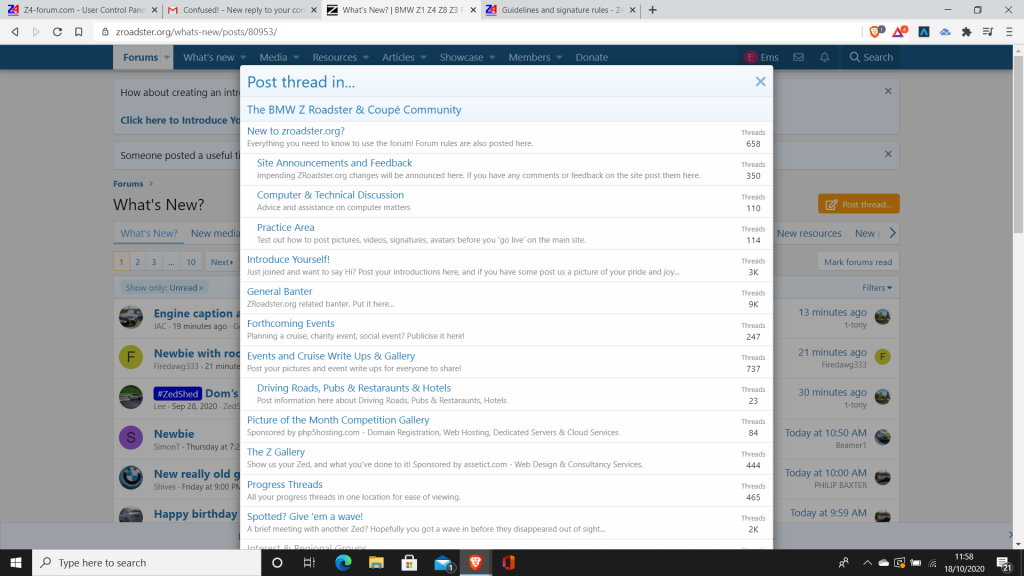This screenshot has width=1024, height=576.
Task: Expand the Forums dropdown arrow
Action: click(x=167, y=57)
